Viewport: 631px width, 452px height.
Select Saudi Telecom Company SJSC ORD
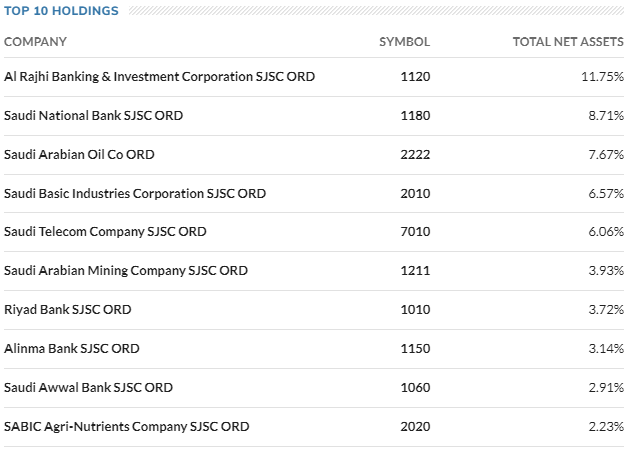[105, 232]
